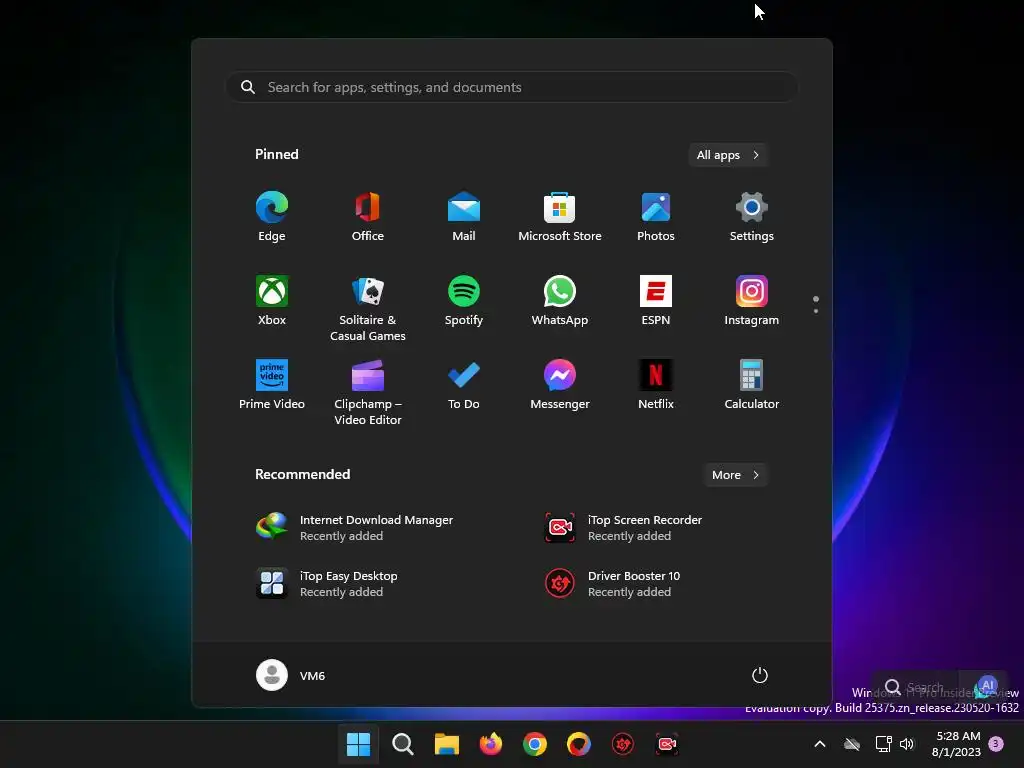Open the Calculator app
The image size is (1024, 768).
pos(752,385)
